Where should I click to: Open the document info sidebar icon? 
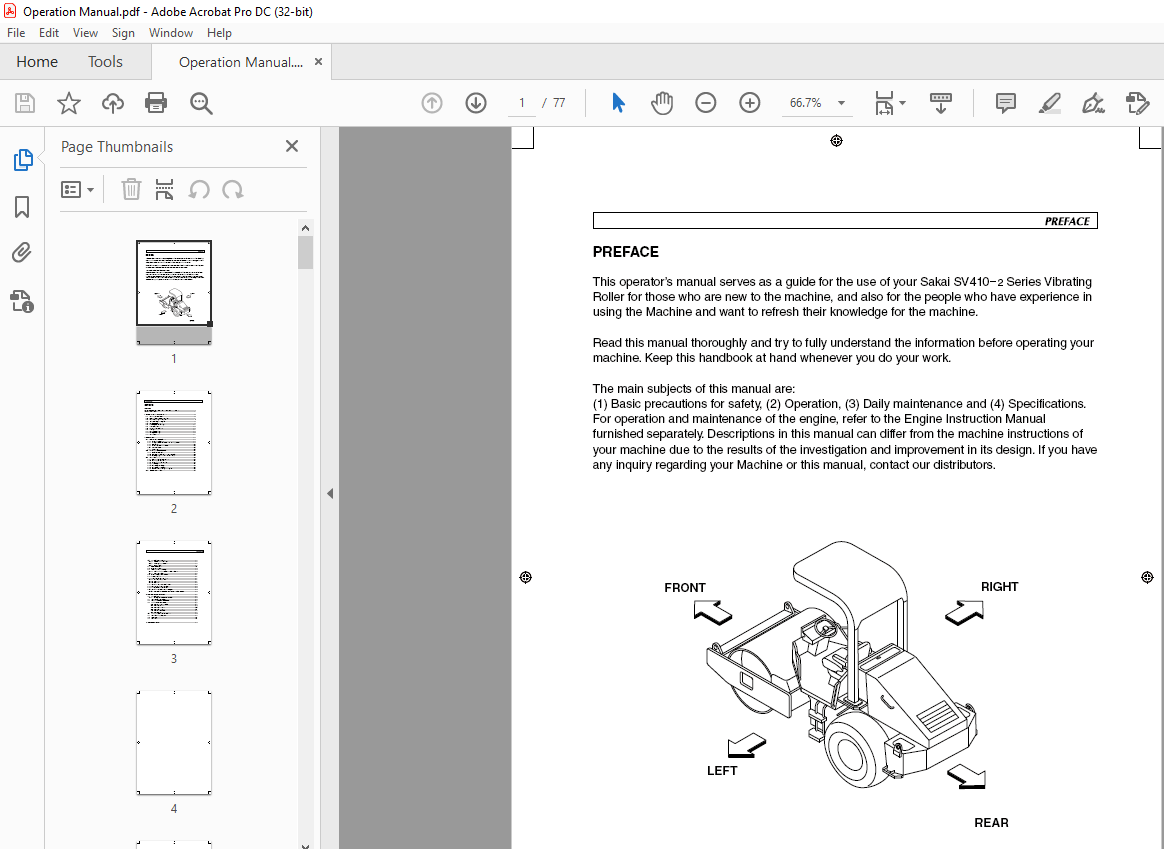(x=22, y=301)
